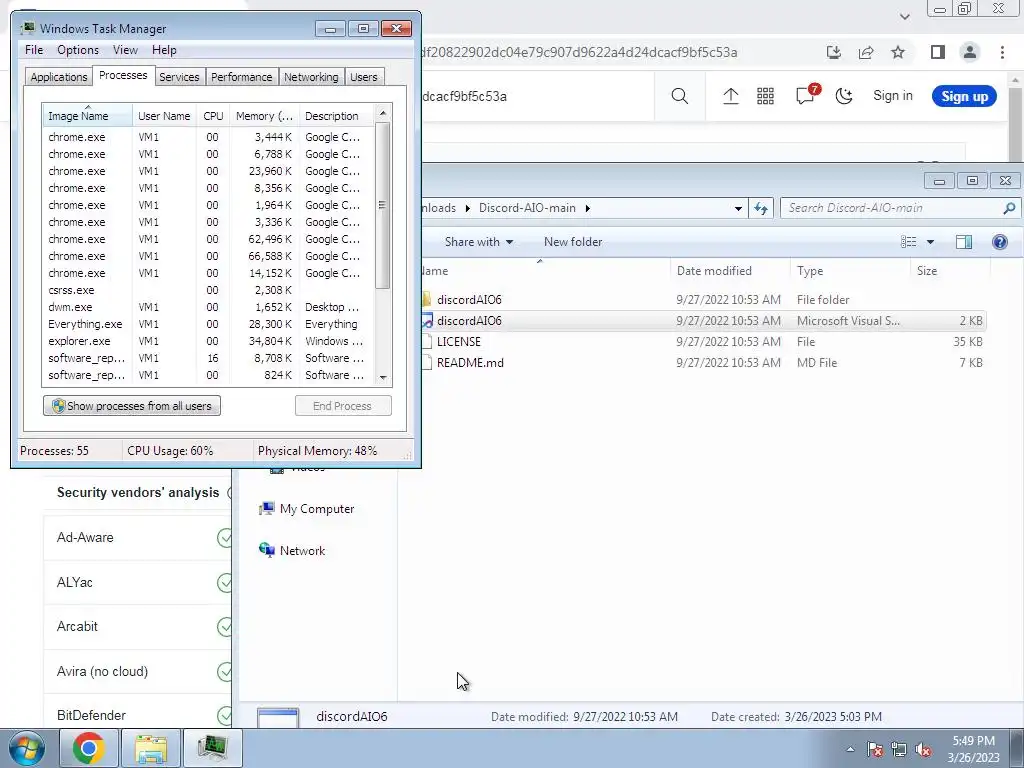
Task: Sort processes by Image Name column
Action: (x=88, y=116)
